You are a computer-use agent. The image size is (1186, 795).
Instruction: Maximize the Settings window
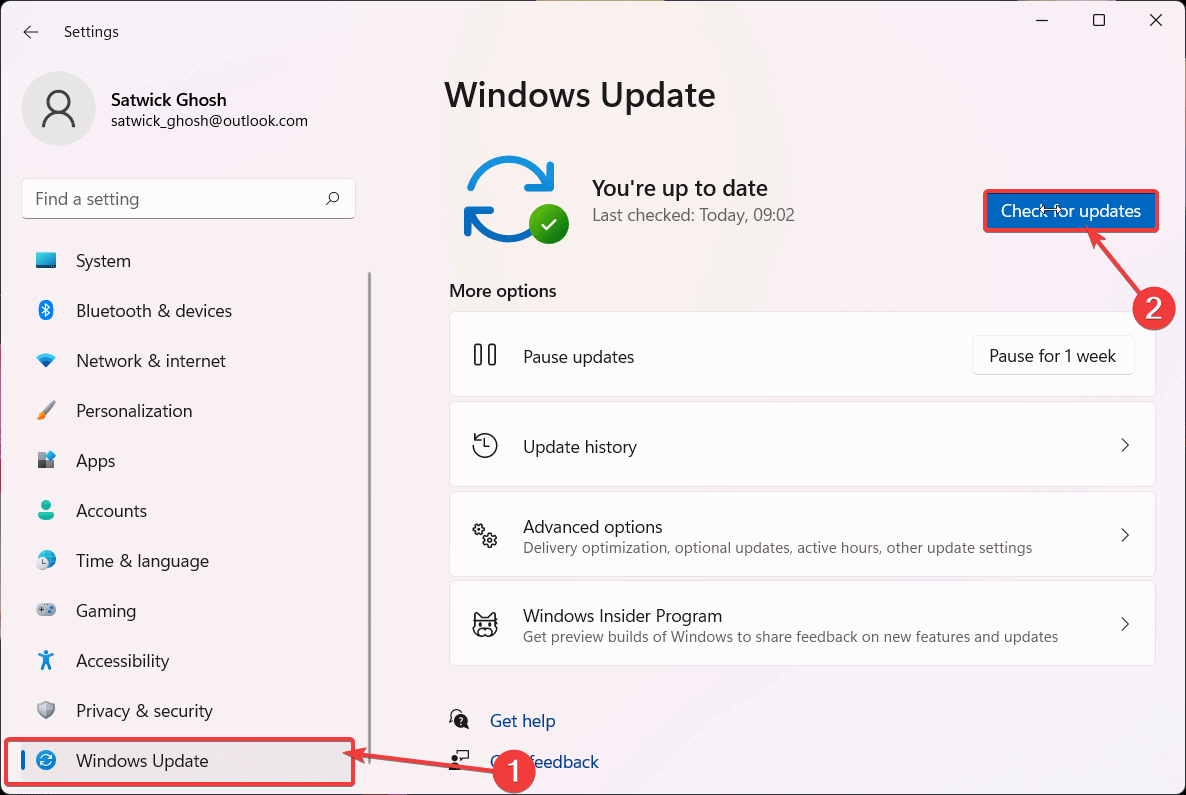(1099, 20)
